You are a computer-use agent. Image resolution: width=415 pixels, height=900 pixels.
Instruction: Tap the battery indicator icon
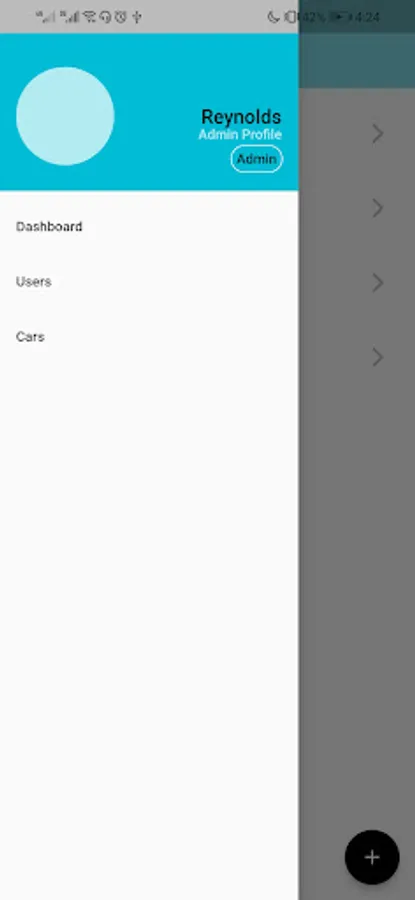(340, 17)
